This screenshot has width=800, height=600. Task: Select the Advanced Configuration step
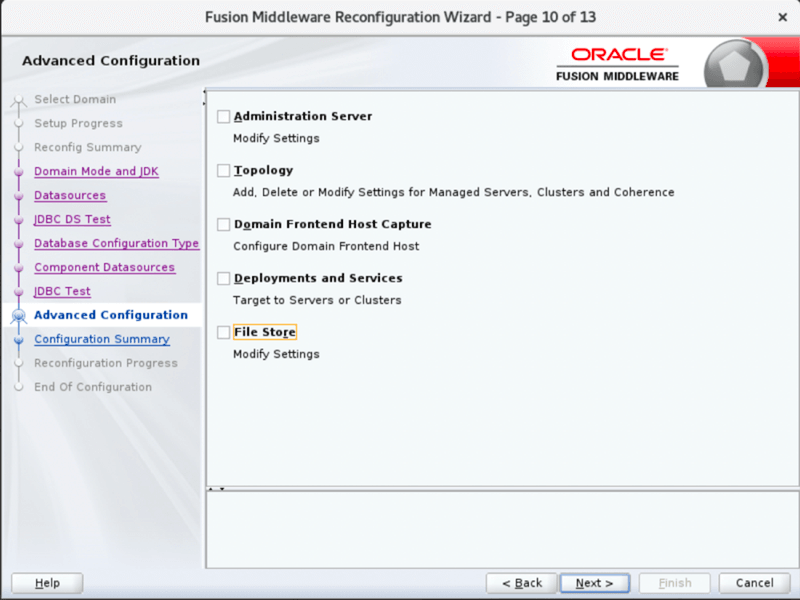[x=111, y=315]
